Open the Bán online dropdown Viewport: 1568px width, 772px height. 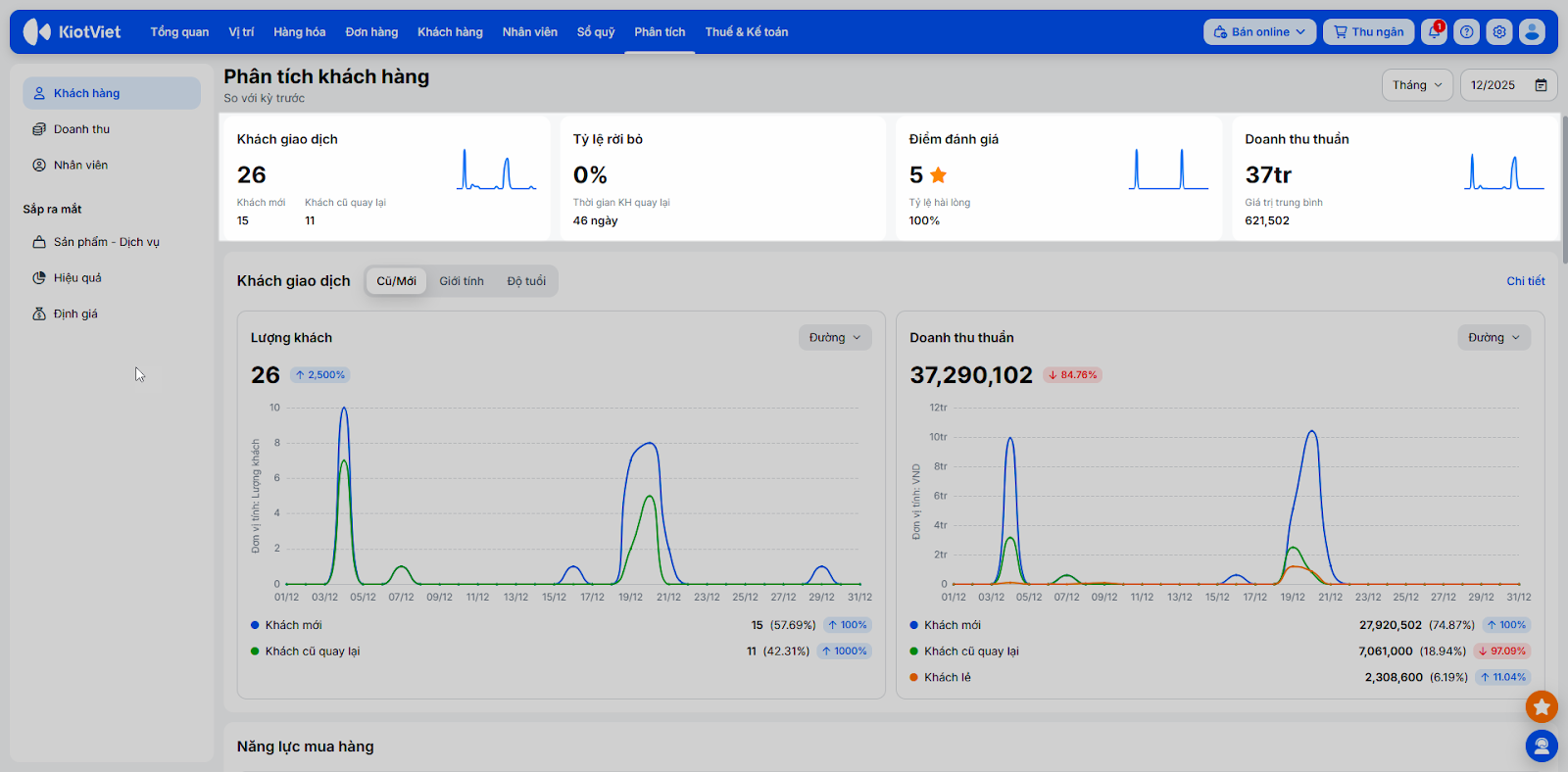pyautogui.click(x=1259, y=32)
